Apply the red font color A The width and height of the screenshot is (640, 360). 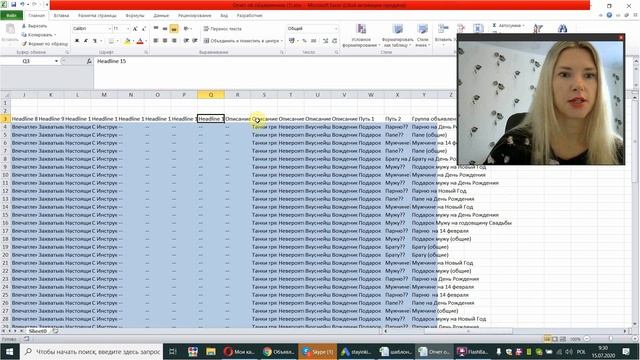[140, 41]
